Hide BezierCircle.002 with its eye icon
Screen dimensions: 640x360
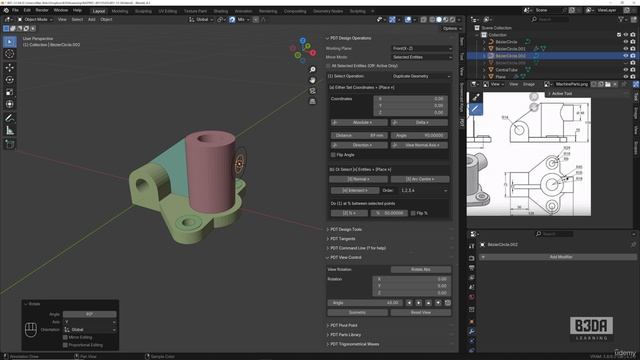[x=626, y=56]
